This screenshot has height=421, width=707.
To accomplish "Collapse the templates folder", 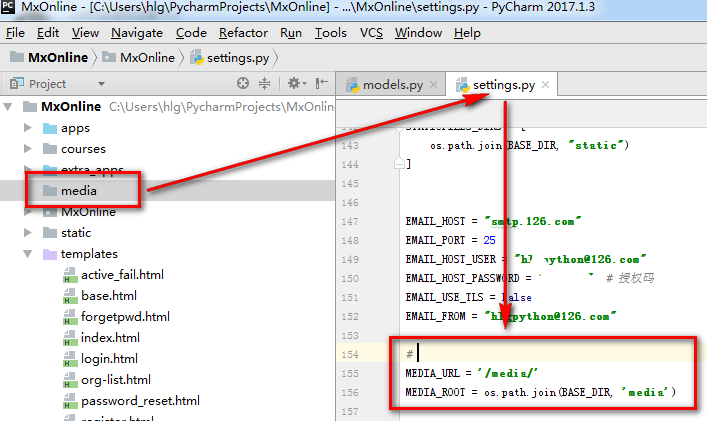I will coord(28,254).
